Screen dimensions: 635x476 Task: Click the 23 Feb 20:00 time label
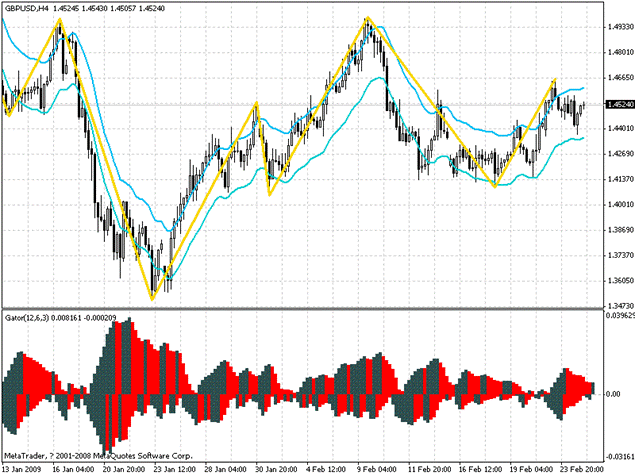pos(582,470)
